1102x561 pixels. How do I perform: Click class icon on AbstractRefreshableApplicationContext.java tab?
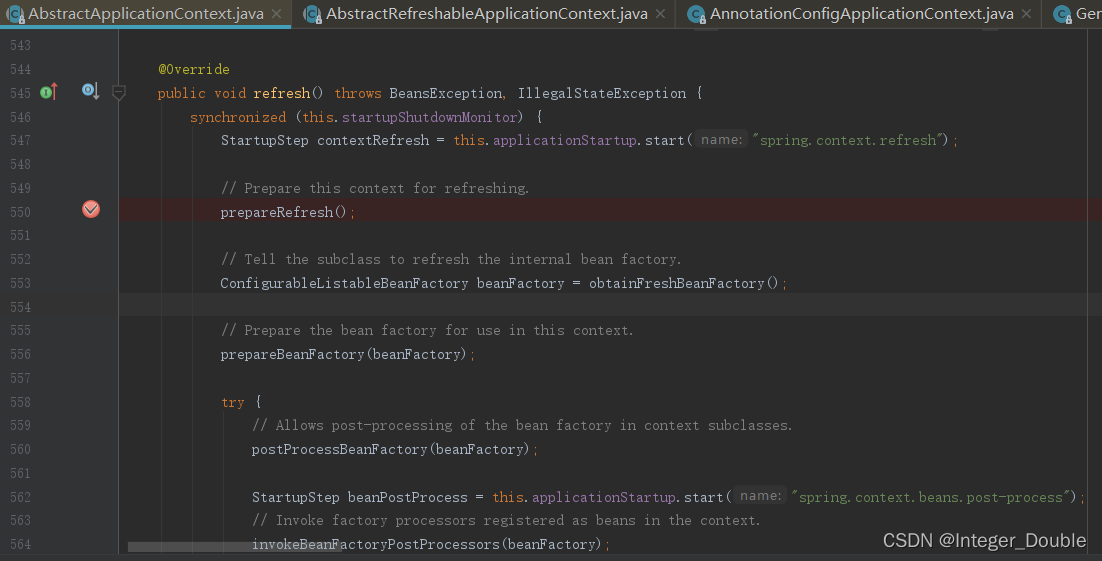[313, 14]
